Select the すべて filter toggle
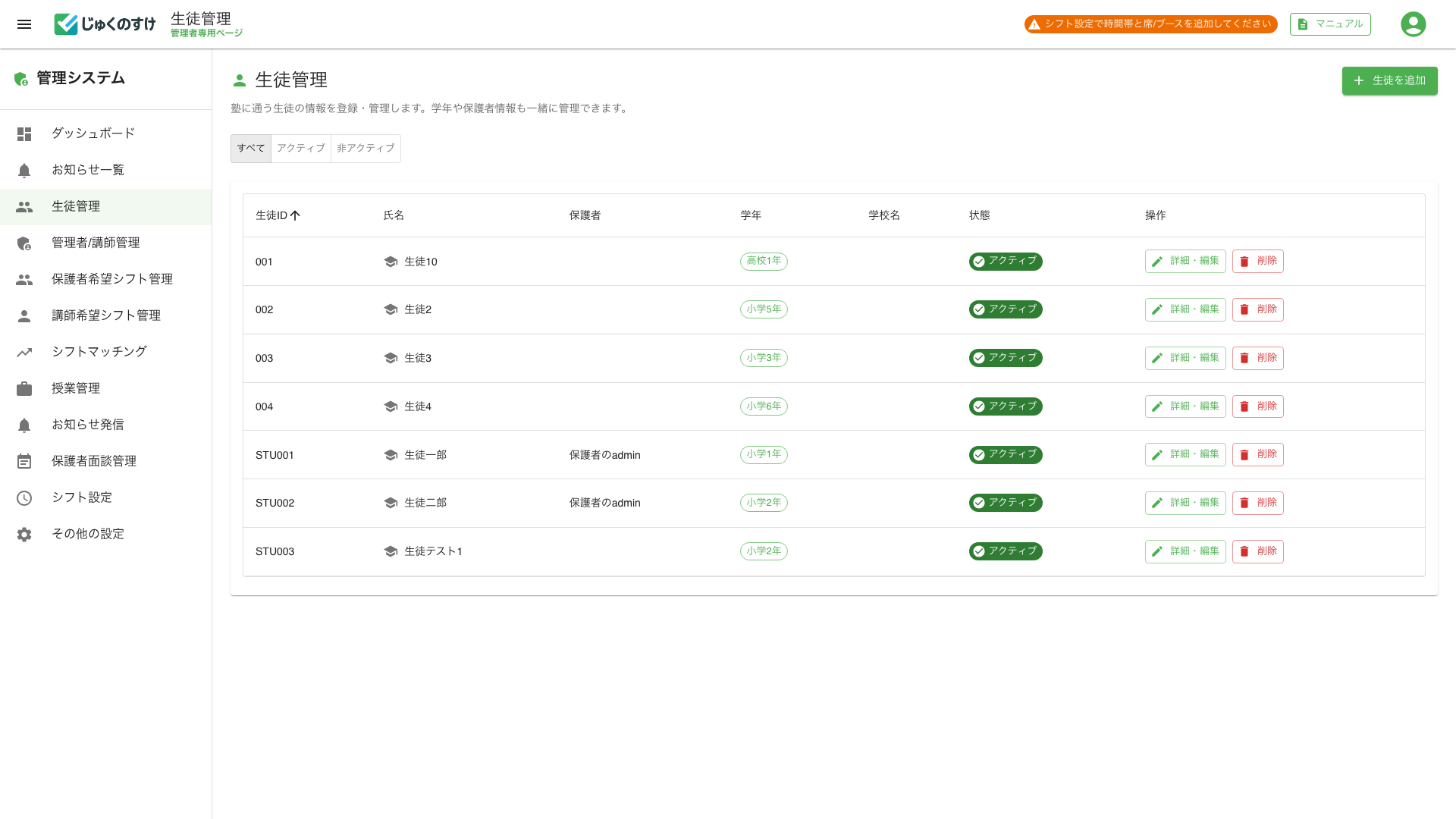The width and height of the screenshot is (1456, 819). pyautogui.click(x=250, y=149)
